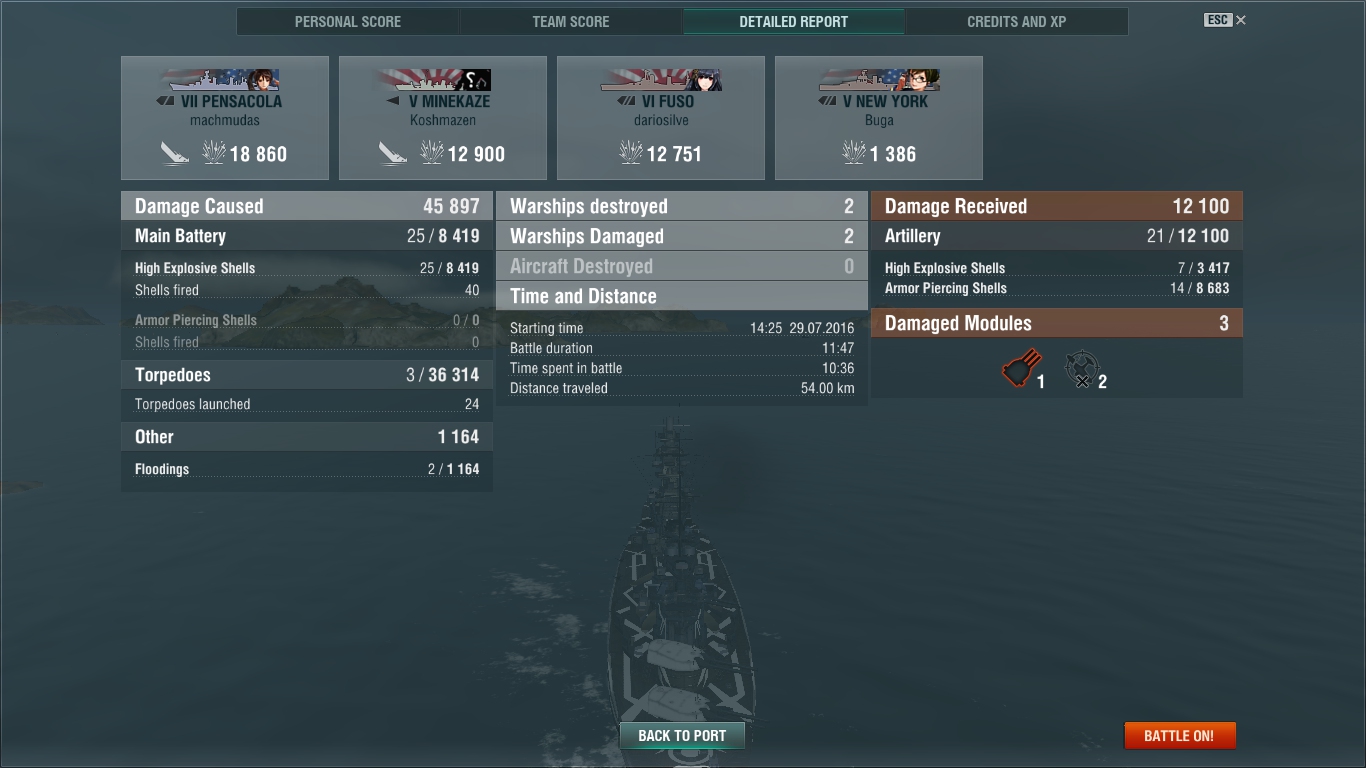Switch to the Personal Score tab
The width and height of the screenshot is (1366, 768).
348,21
